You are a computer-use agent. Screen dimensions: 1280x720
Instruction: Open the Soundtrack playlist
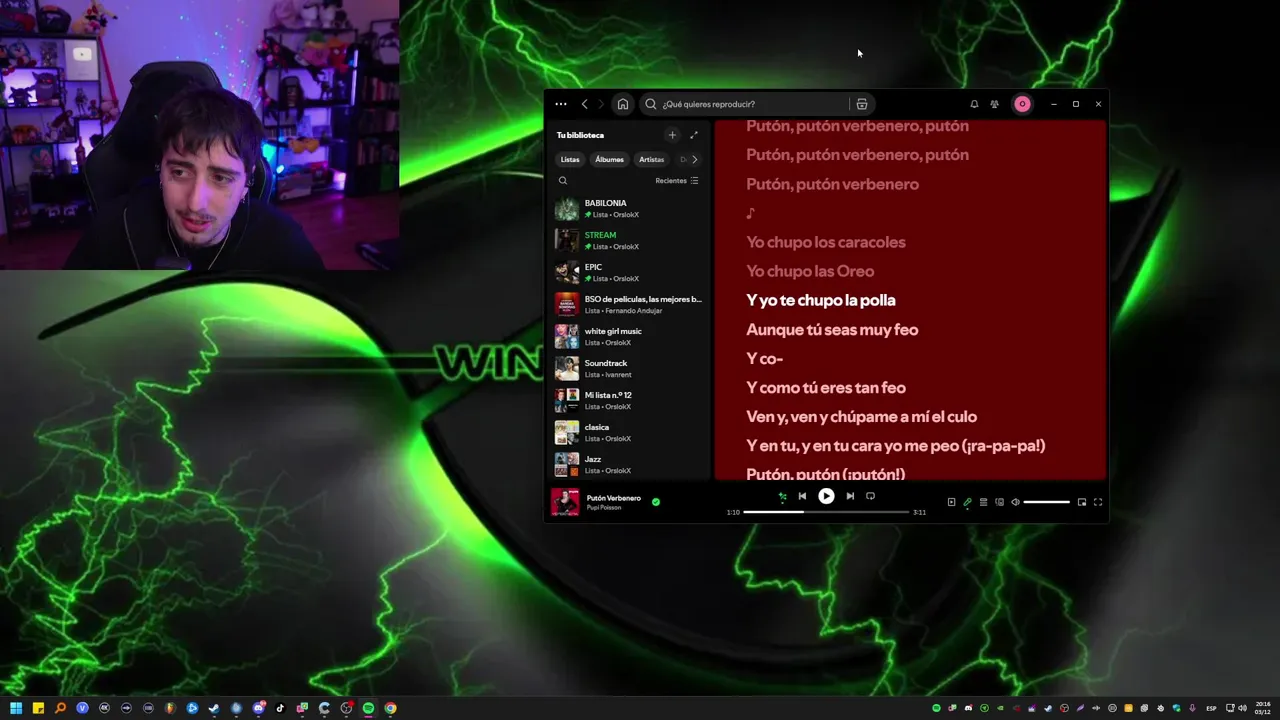[629, 369]
